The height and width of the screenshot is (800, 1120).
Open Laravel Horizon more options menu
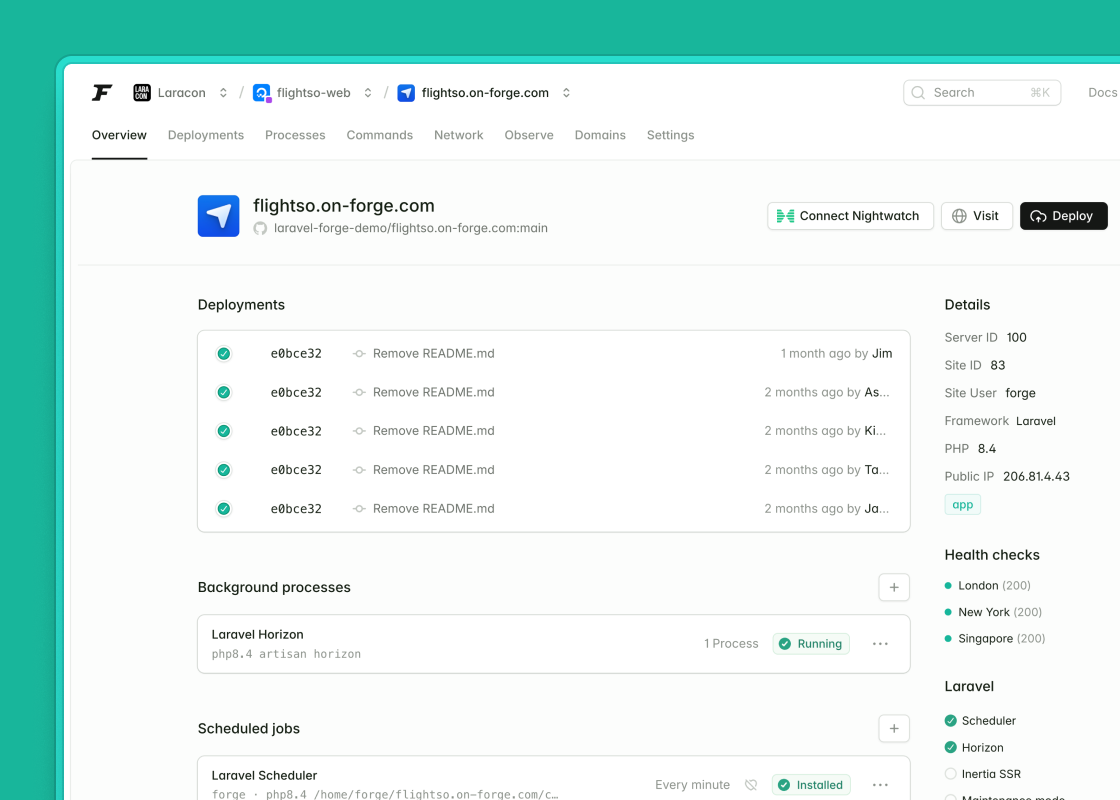[x=880, y=644]
